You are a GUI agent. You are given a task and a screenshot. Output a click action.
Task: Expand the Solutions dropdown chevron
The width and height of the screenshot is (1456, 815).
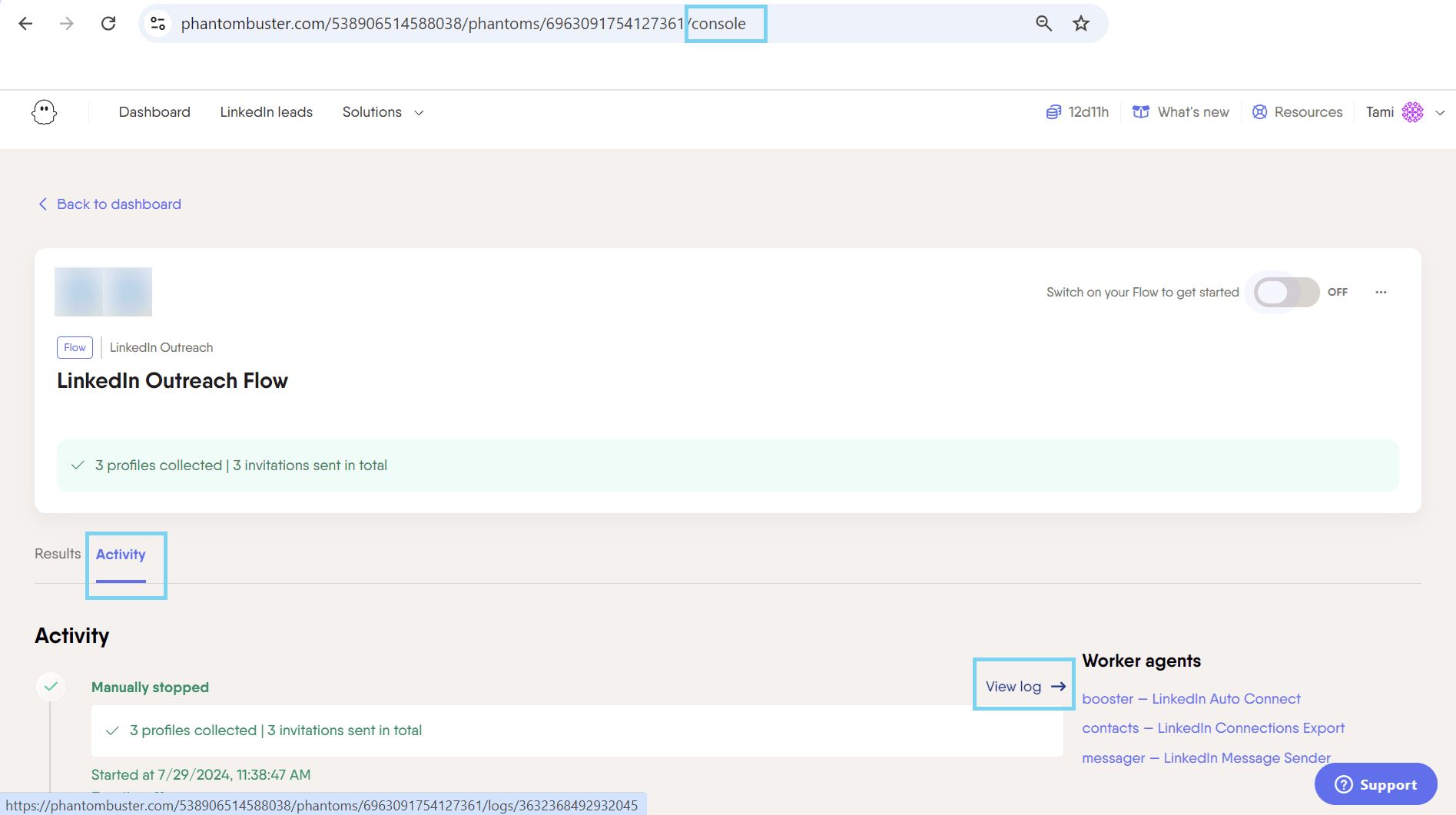pyautogui.click(x=419, y=113)
